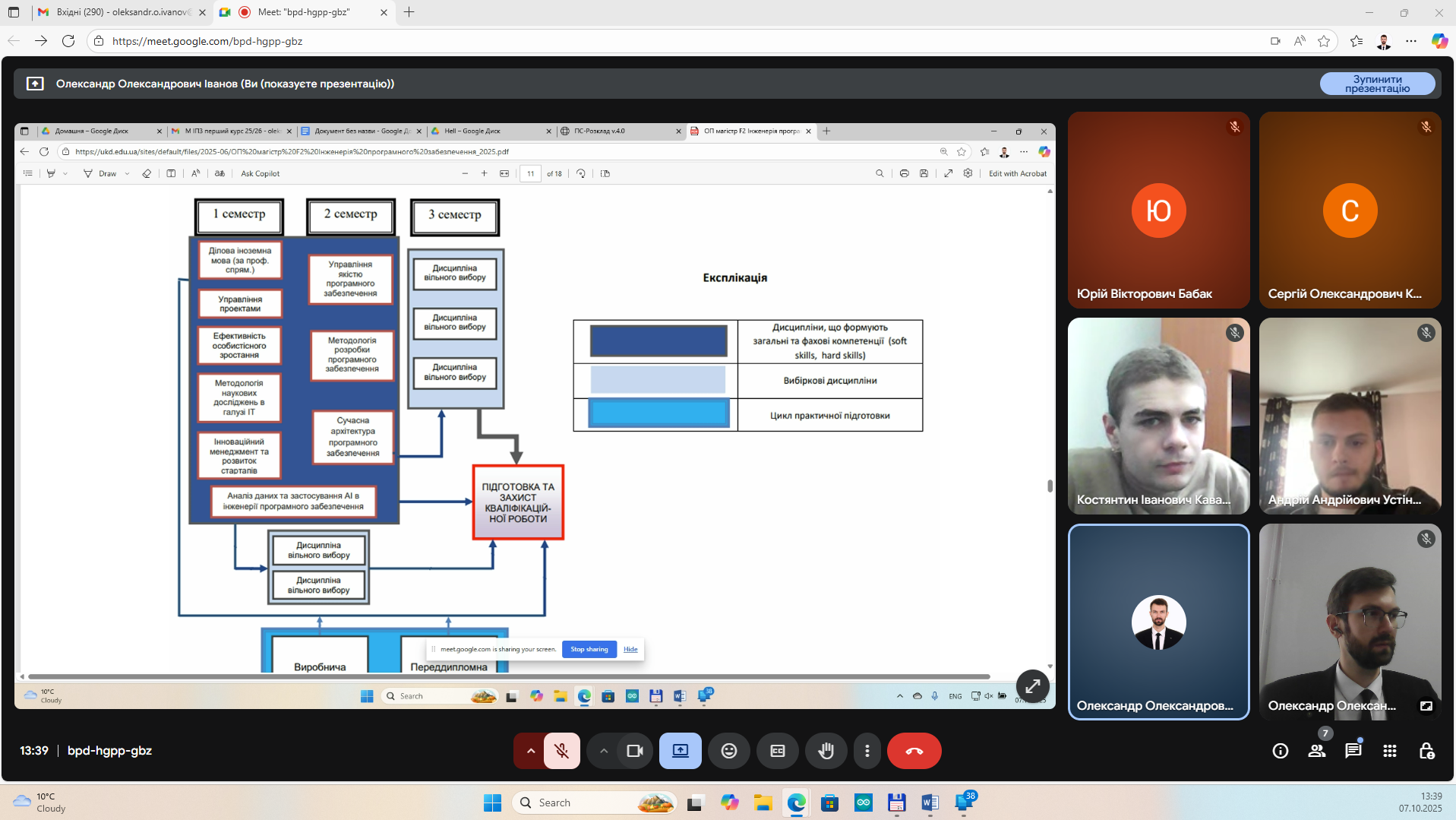
Task: Open the in-call chat panel
Action: (x=1353, y=751)
